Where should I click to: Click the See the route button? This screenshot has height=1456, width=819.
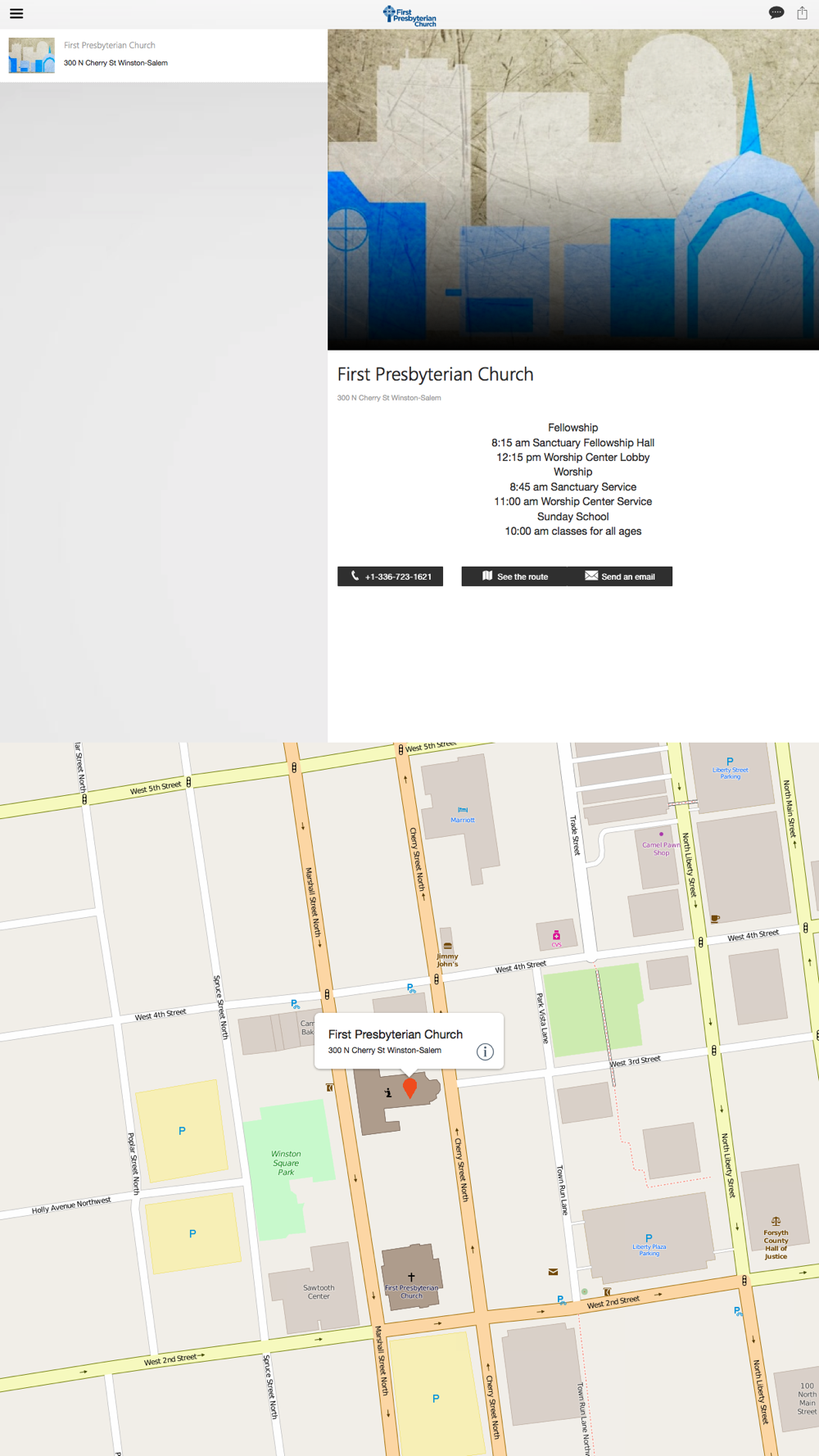514,577
